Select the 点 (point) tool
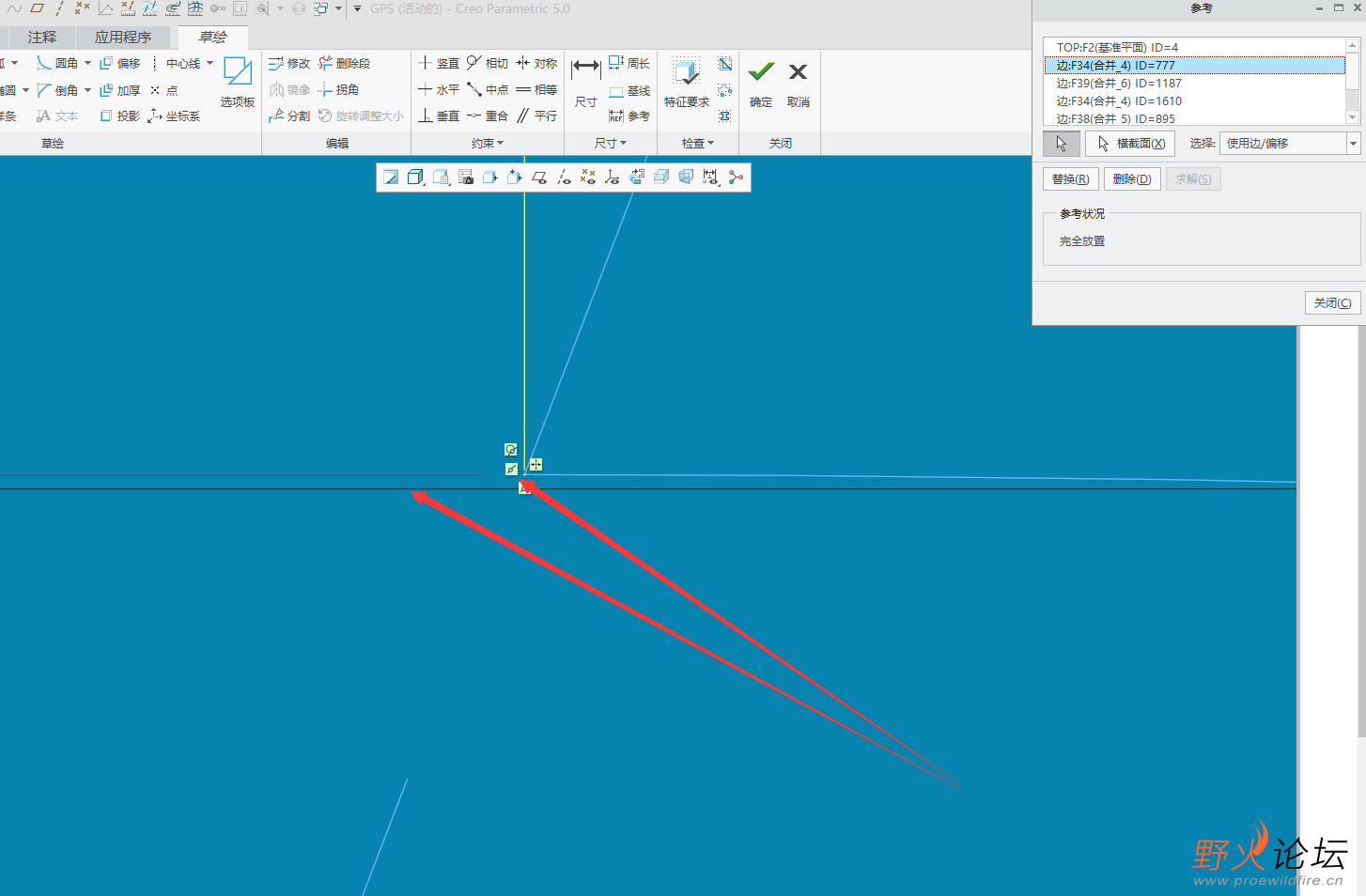This screenshot has height=896, width=1366. [x=163, y=90]
